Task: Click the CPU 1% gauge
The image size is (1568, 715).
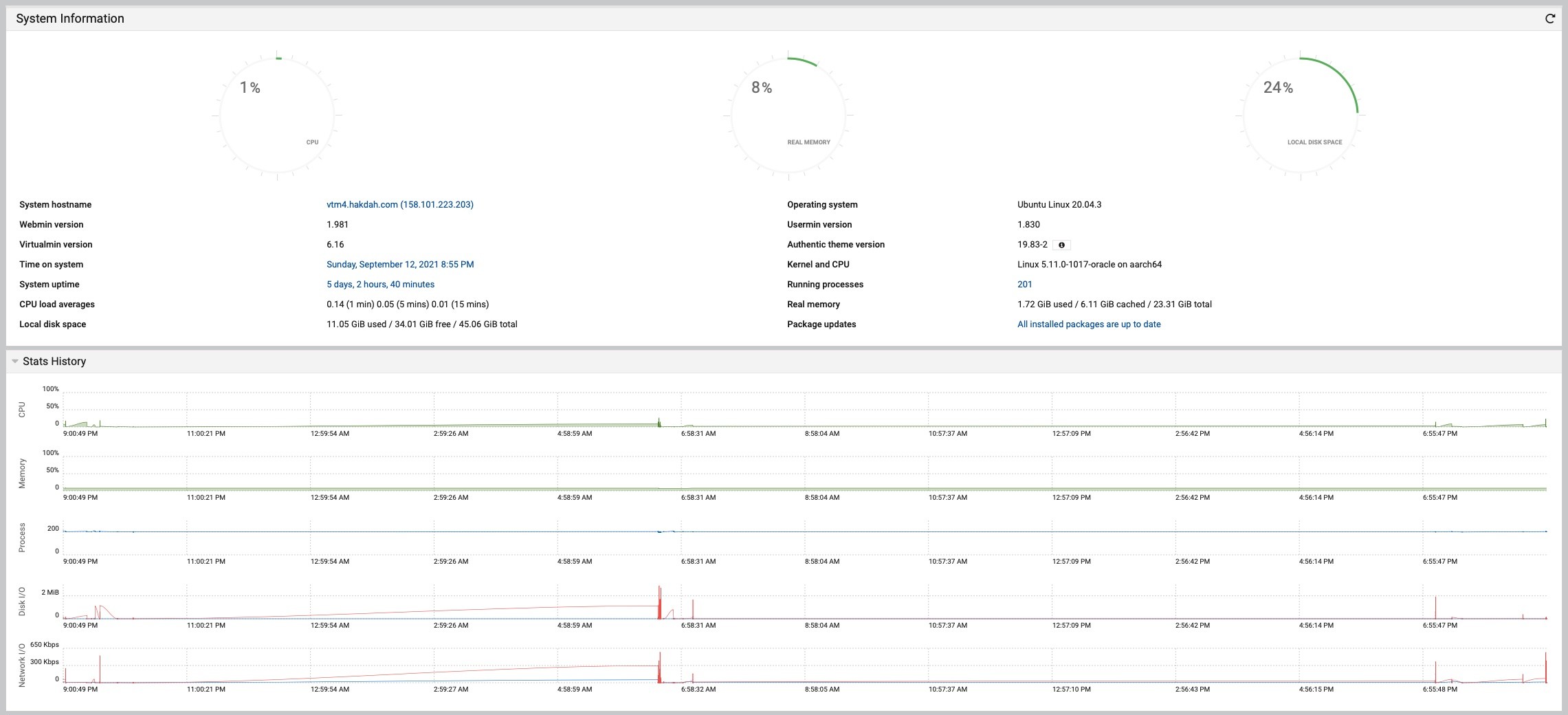Action: click(x=277, y=115)
